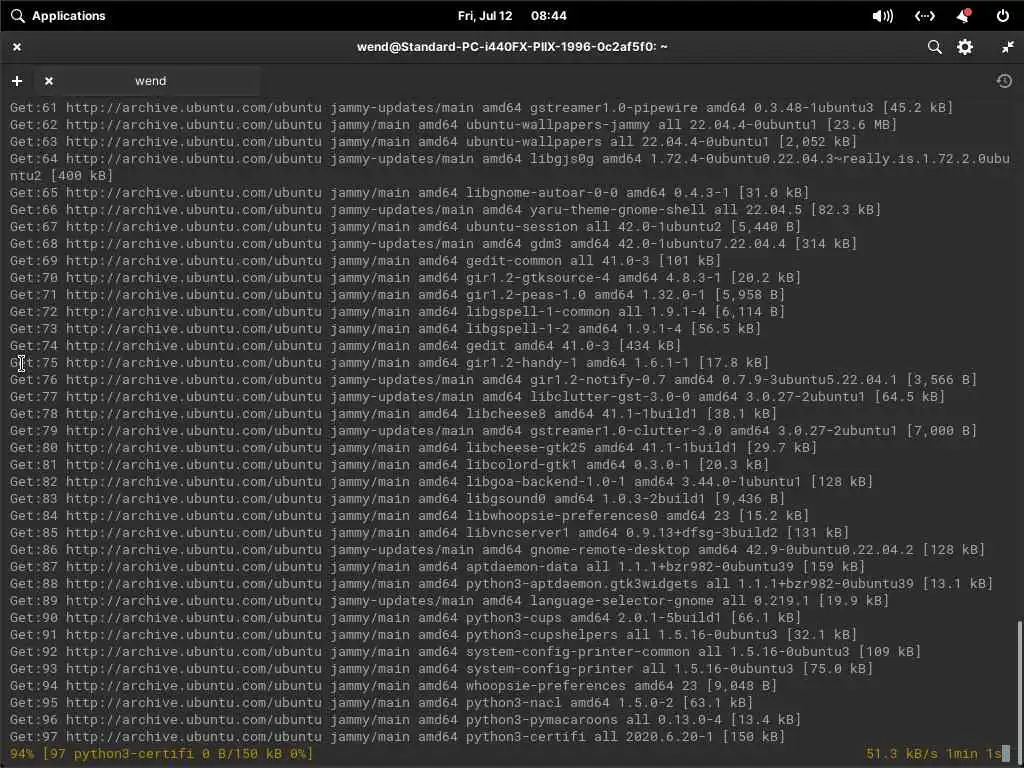Click the yaru-theme-gnome-shell line
The image size is (1024, 768).
coord(445,209)
